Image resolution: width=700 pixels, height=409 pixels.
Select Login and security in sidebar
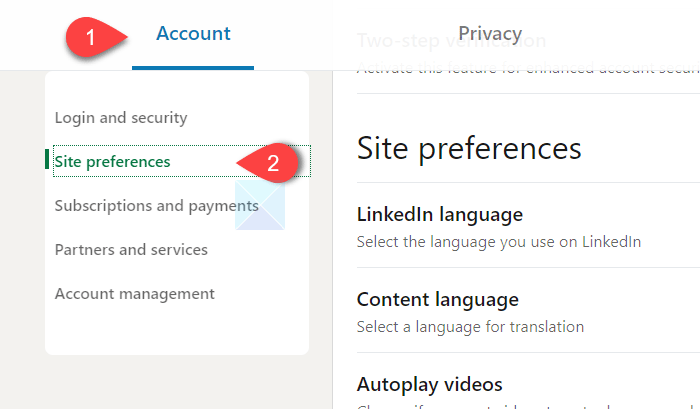point(121,118)
